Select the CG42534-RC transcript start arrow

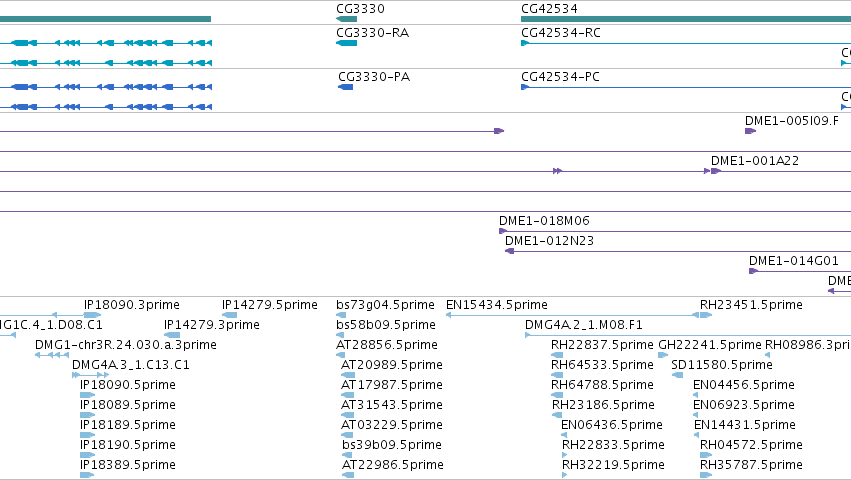click(x=525, y=43)
